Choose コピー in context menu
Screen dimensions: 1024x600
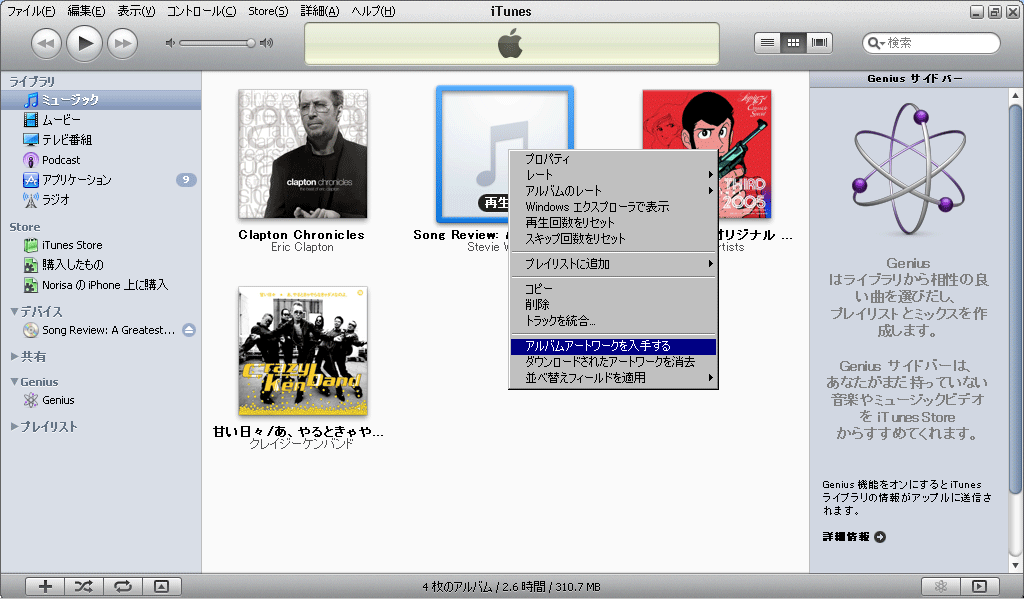point(613,289)
